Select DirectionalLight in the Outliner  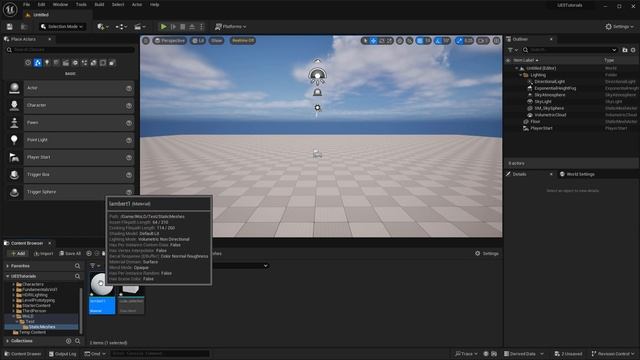pyautogui.click(x=549, y=82)
